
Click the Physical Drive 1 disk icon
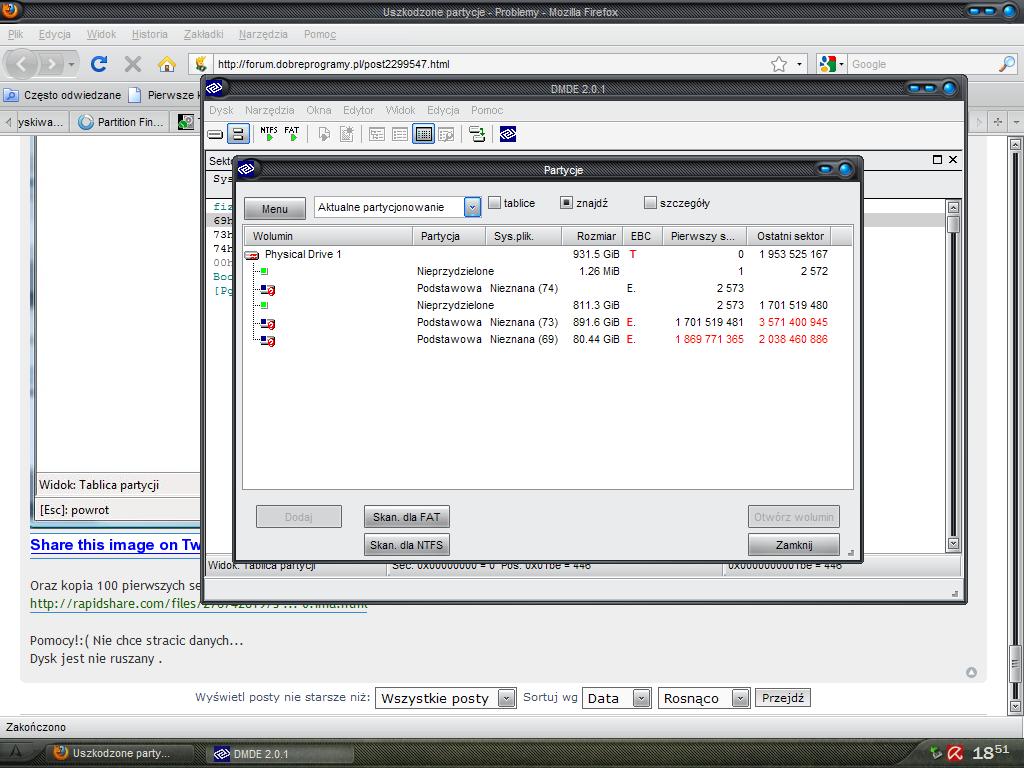pyautogui.click(x=252, y=255)
